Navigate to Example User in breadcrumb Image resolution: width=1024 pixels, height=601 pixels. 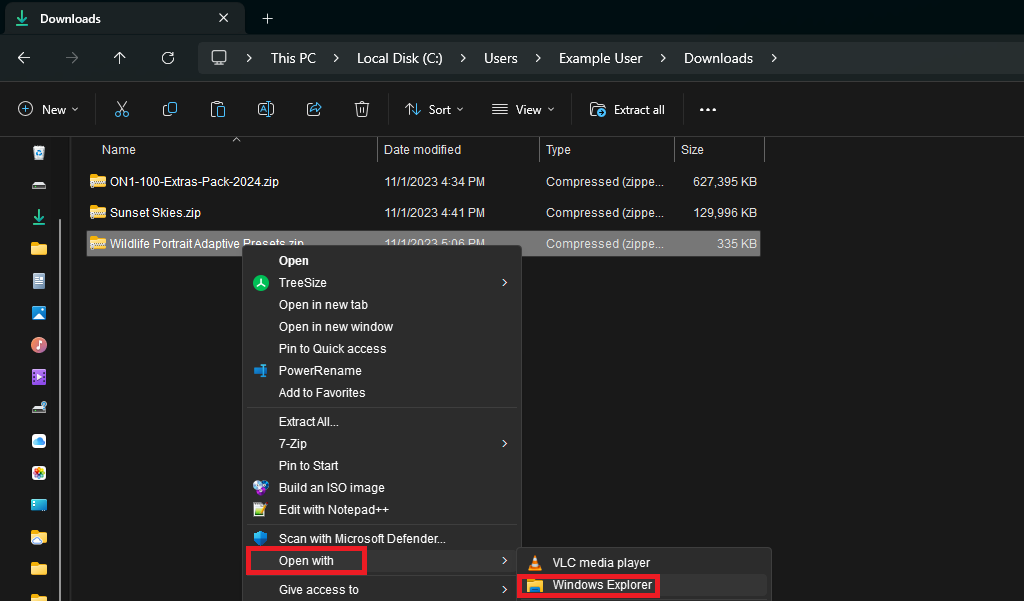point(600,58)
